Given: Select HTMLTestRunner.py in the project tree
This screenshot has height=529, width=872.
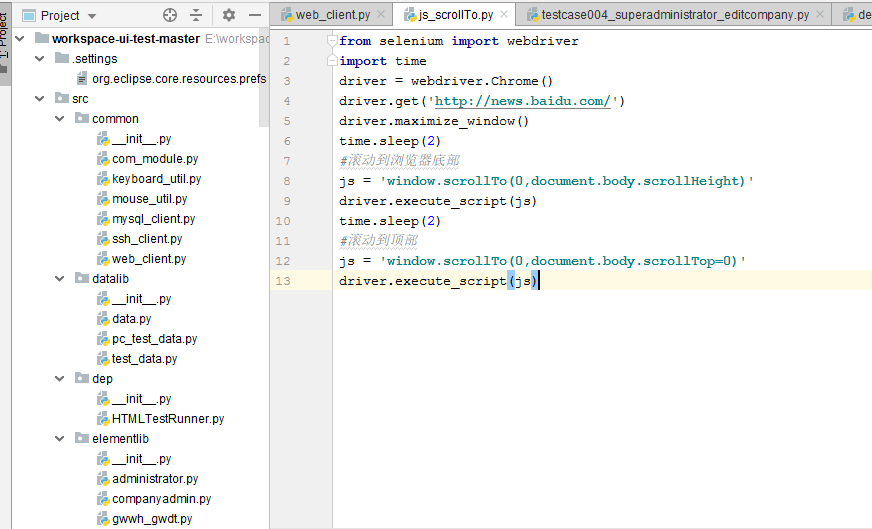Looking at the screenshot, I should (167, 419).
